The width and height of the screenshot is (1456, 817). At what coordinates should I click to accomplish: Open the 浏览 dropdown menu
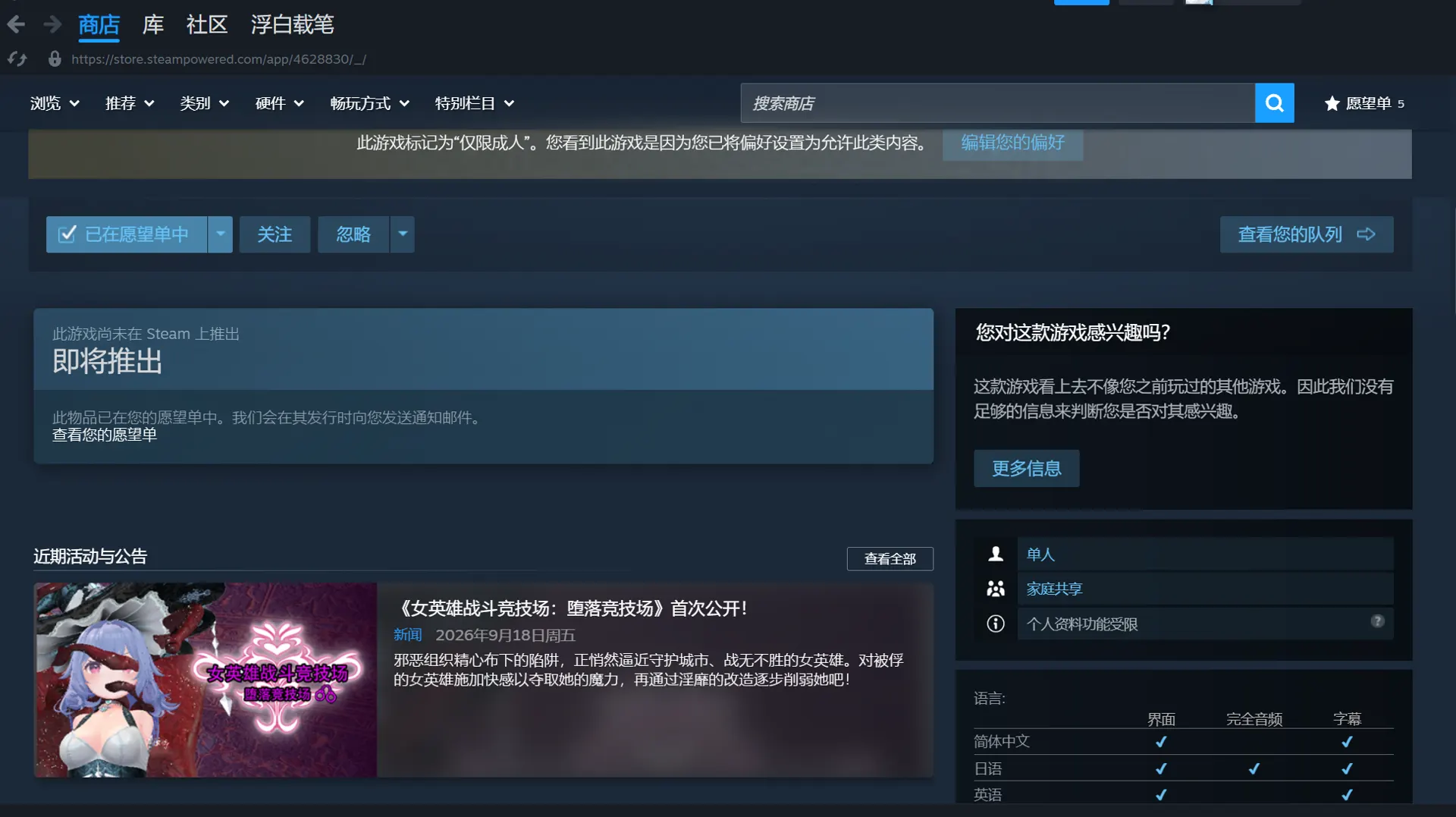click(55, 103)
